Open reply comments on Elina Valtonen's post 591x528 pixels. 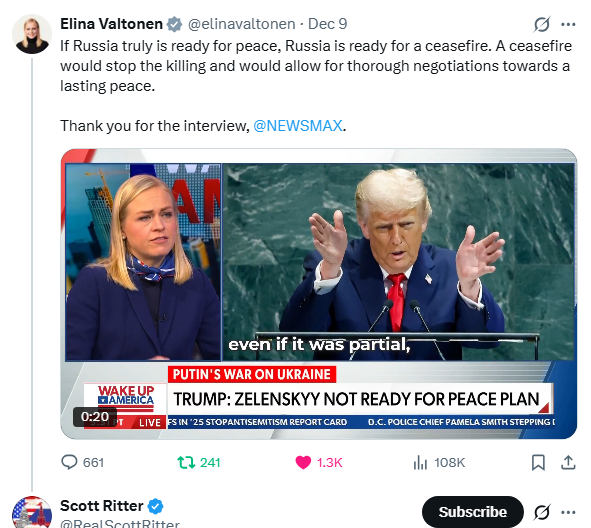point(83,462)
